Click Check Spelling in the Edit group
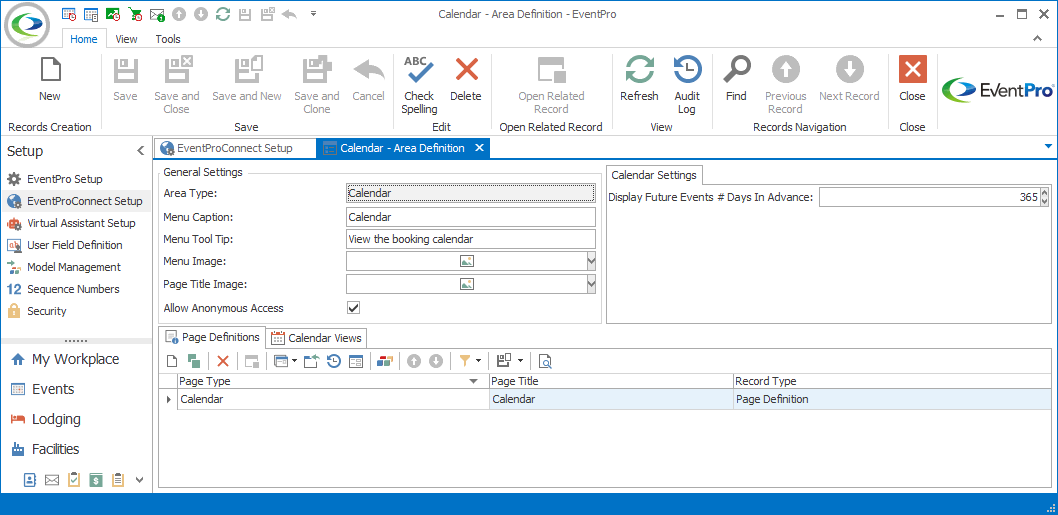Image resolution: width=1058 pixels, height=515 pixels. [419, 85]
